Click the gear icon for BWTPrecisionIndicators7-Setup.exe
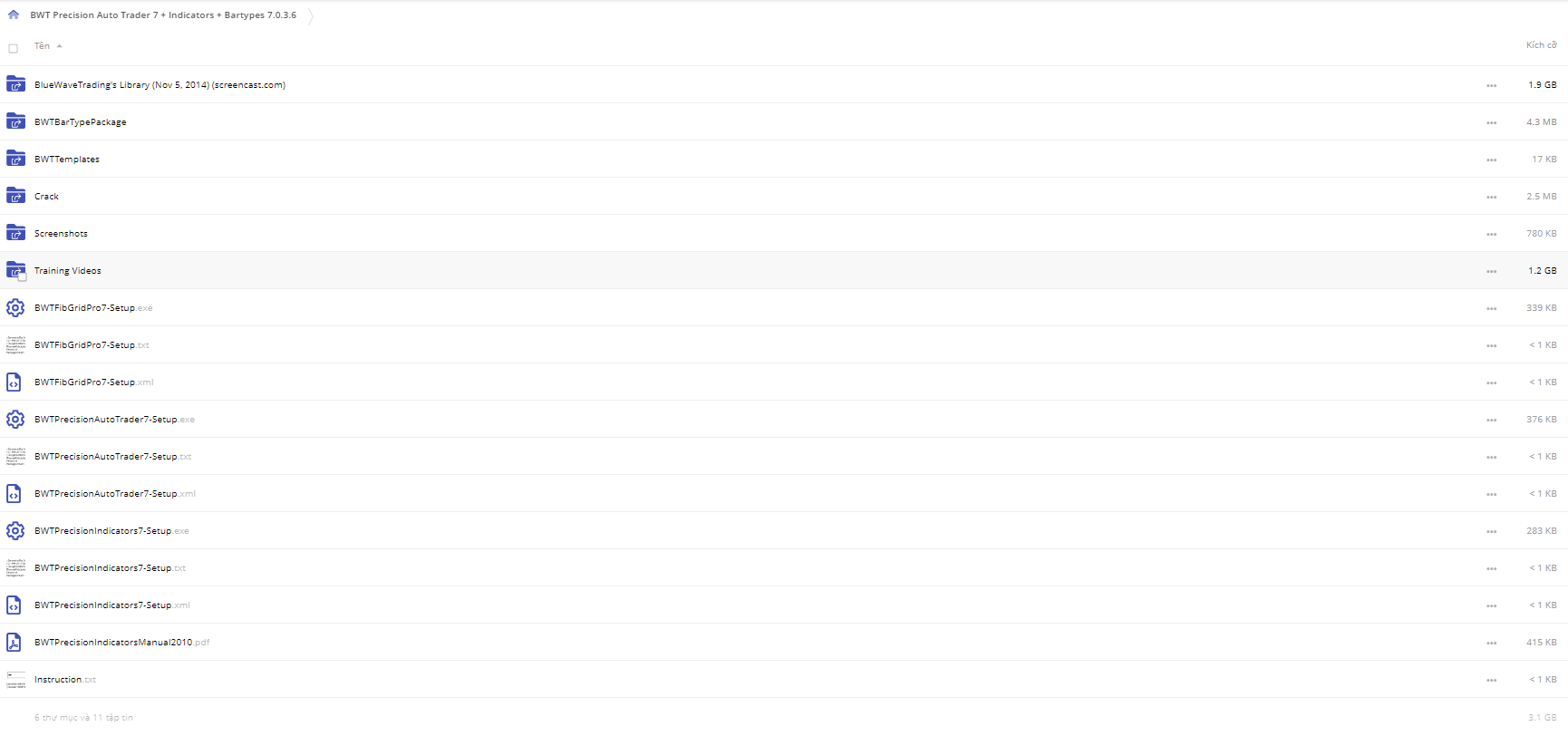The width and height of the screenshot is (1568, 755). click(15, 531)
